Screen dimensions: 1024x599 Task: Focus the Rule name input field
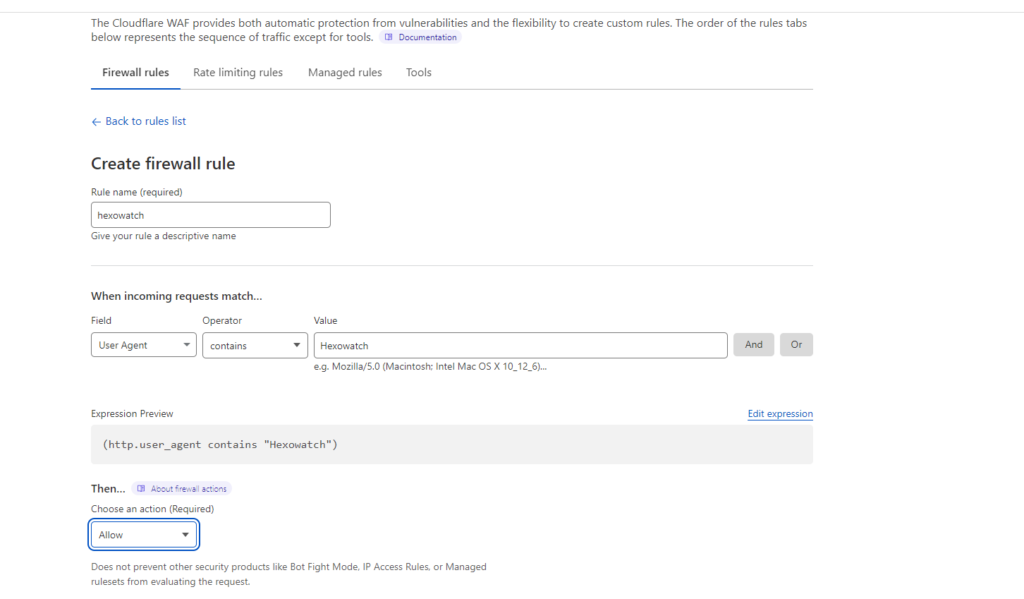[210, 215]
